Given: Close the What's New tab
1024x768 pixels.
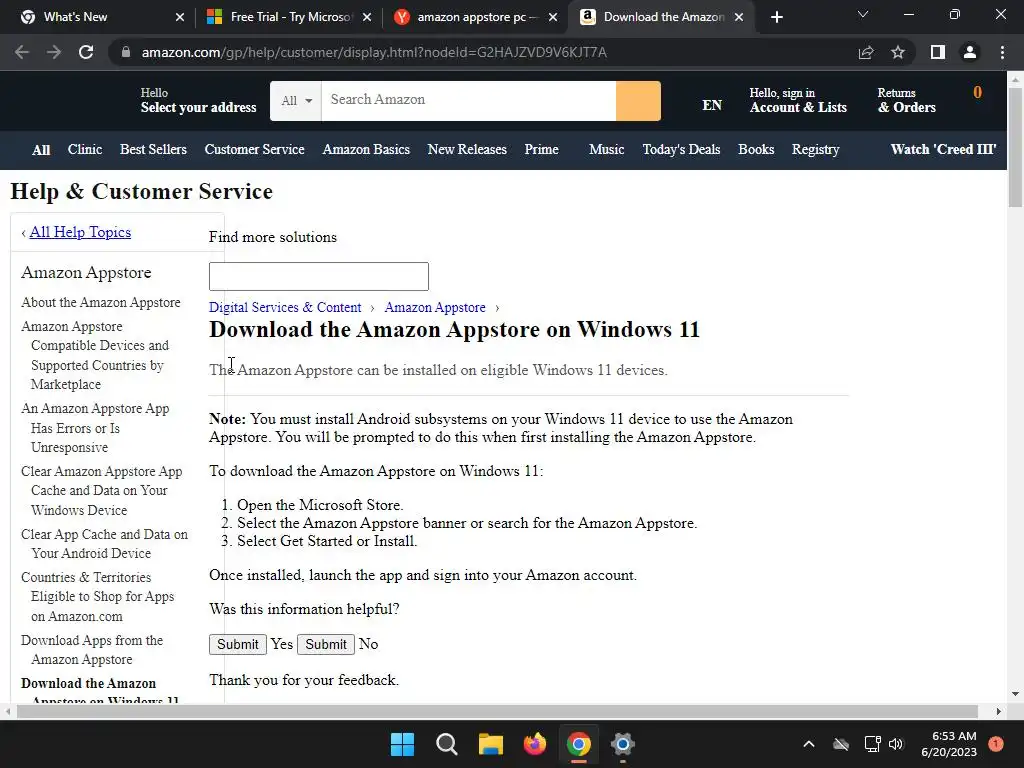Looking at the screenshot, I should [x=180, y=17].
